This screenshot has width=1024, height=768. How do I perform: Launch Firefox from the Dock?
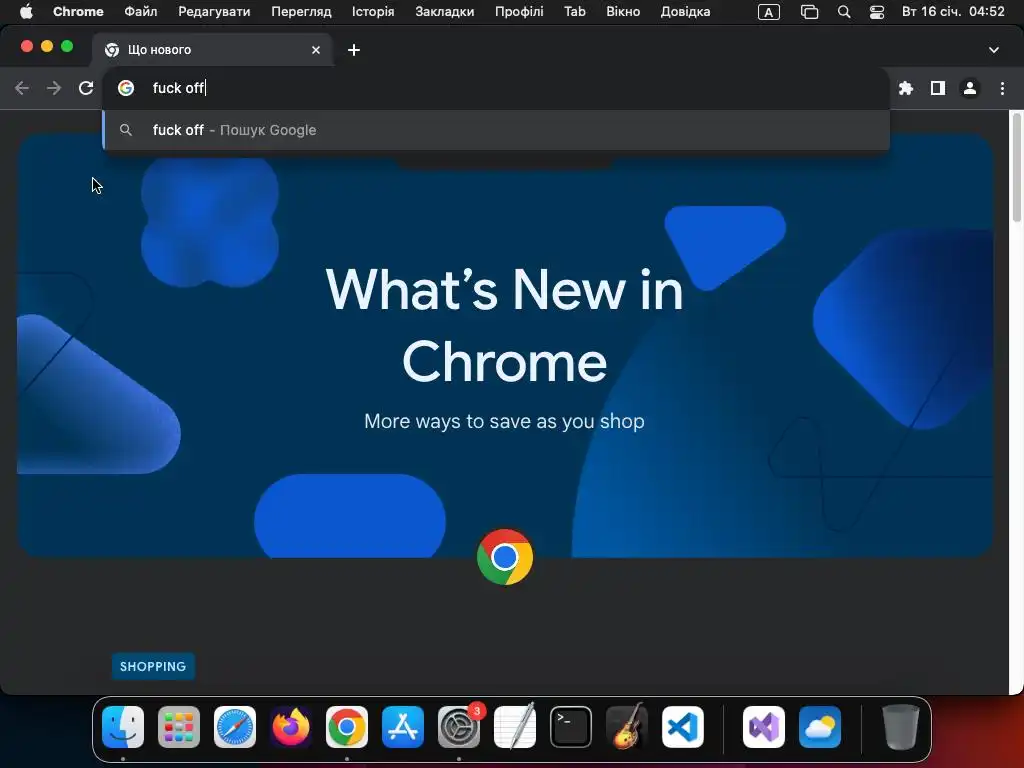[291, 727]
